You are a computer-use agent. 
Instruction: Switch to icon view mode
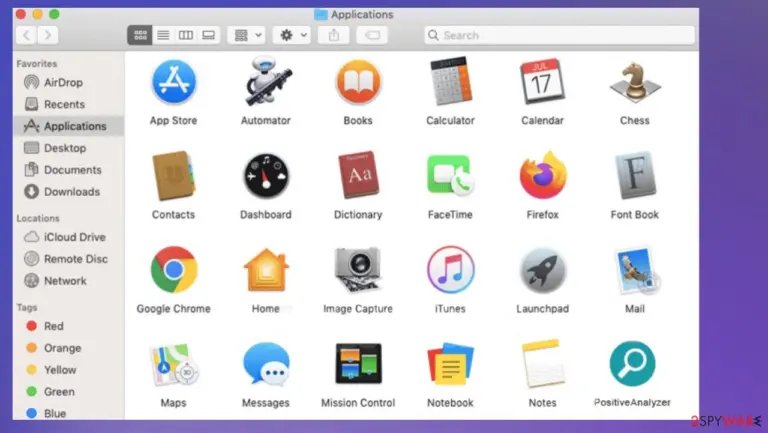140,35
